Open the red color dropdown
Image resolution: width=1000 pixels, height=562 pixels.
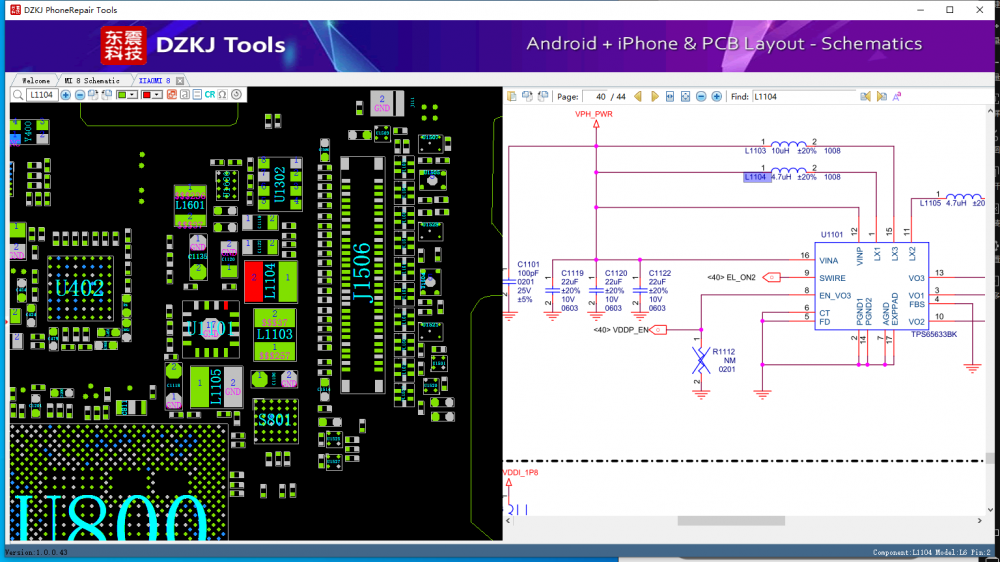[157, 95]
